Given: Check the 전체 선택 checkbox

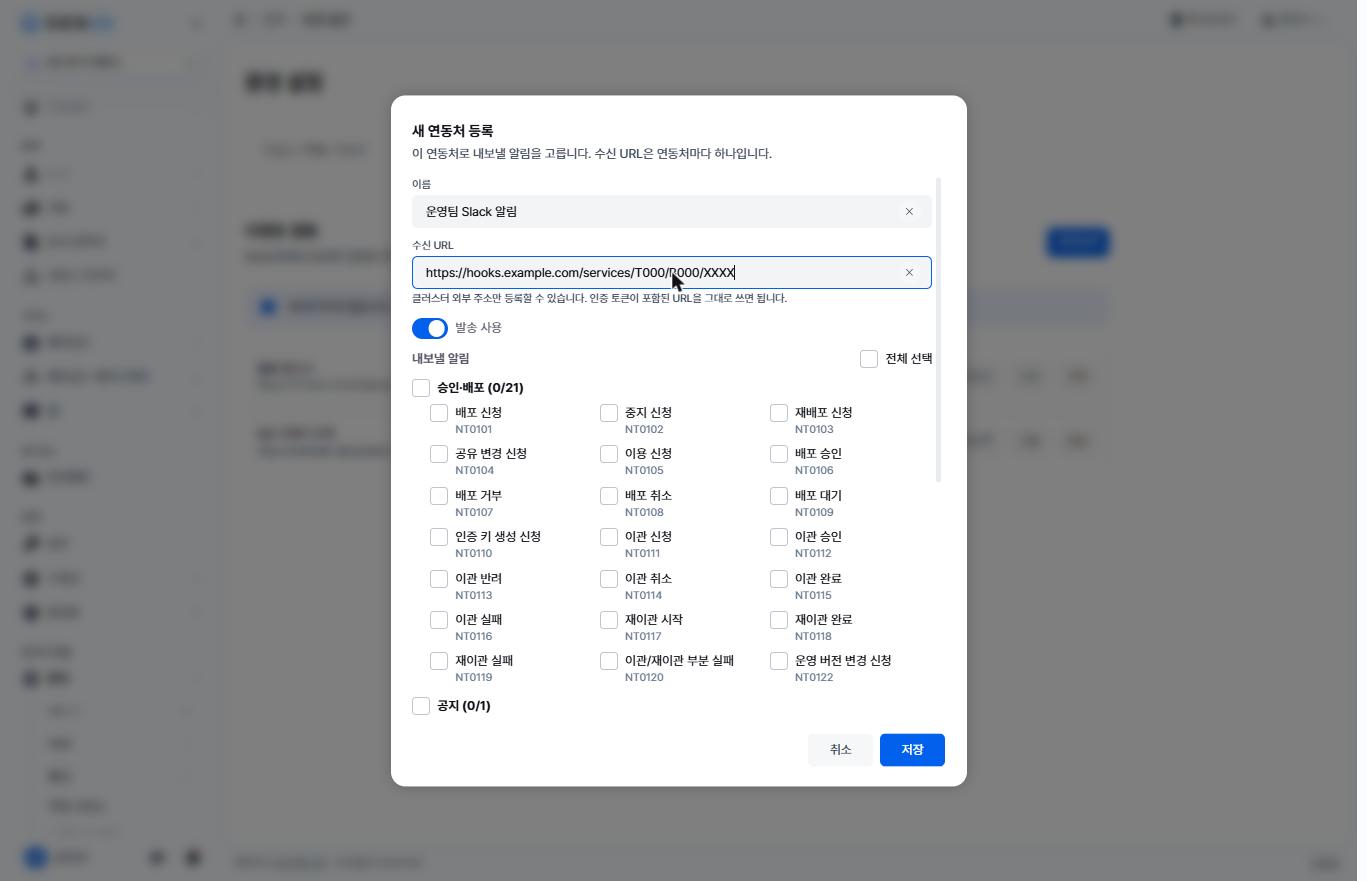Looking at the screenshot, I should [869, 359].
